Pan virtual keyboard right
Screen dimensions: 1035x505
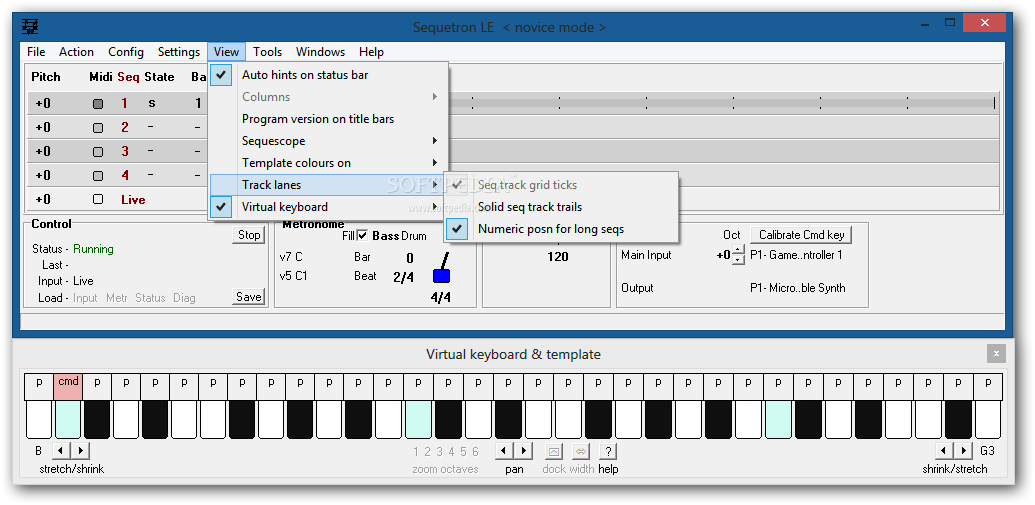tap(523, 451)
